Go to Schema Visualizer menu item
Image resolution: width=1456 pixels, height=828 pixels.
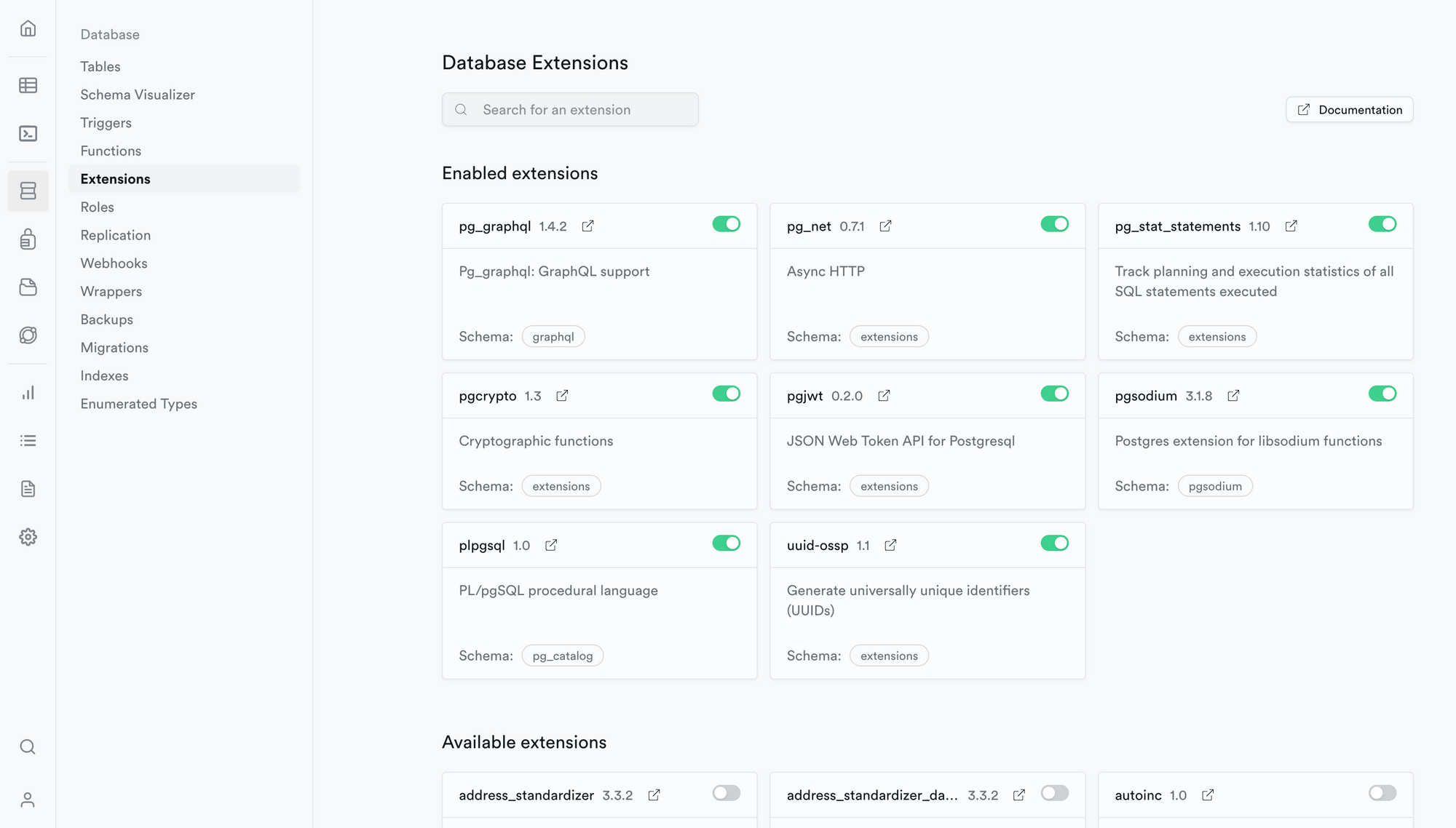(138, 95)
